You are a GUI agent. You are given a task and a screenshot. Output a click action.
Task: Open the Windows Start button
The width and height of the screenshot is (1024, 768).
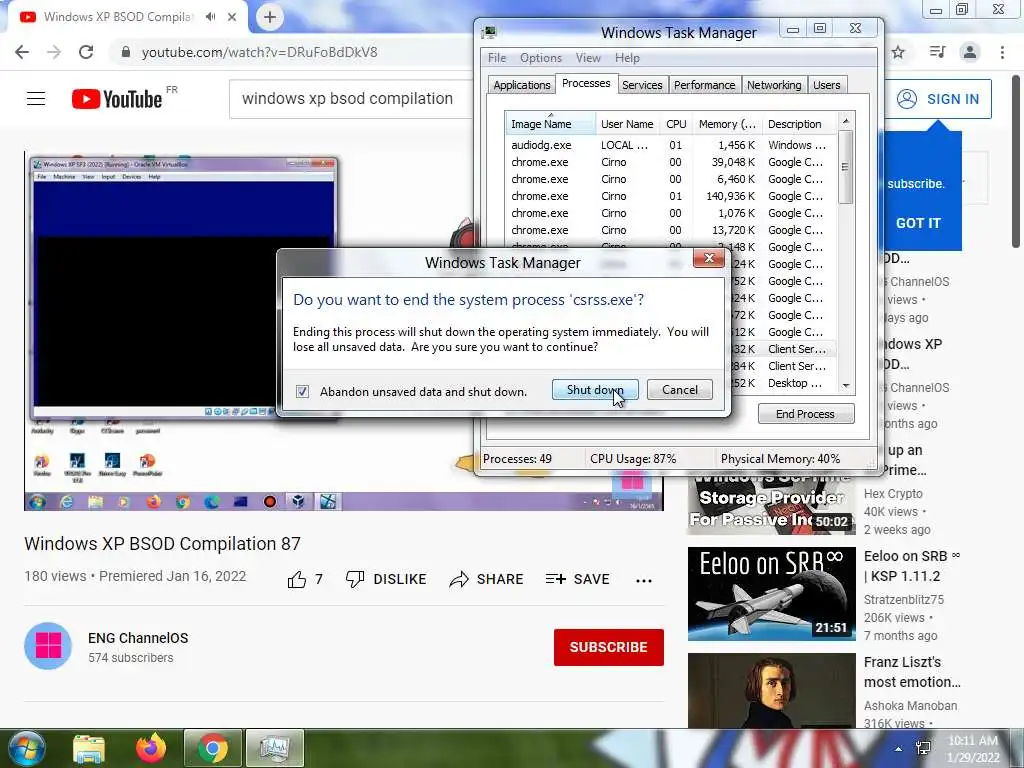26,748
